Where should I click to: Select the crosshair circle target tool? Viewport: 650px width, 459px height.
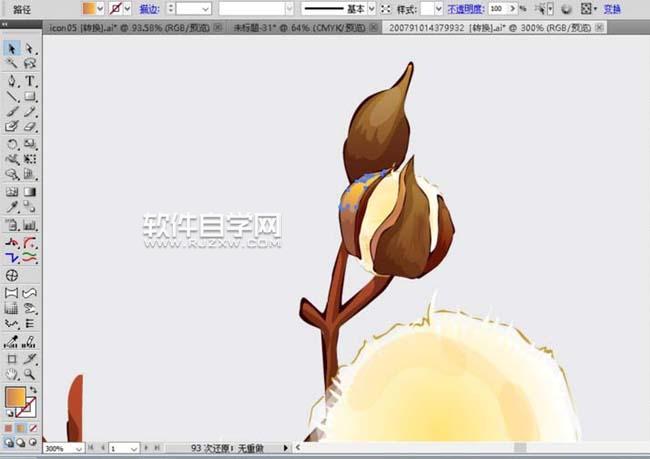[x=12, y=275]
